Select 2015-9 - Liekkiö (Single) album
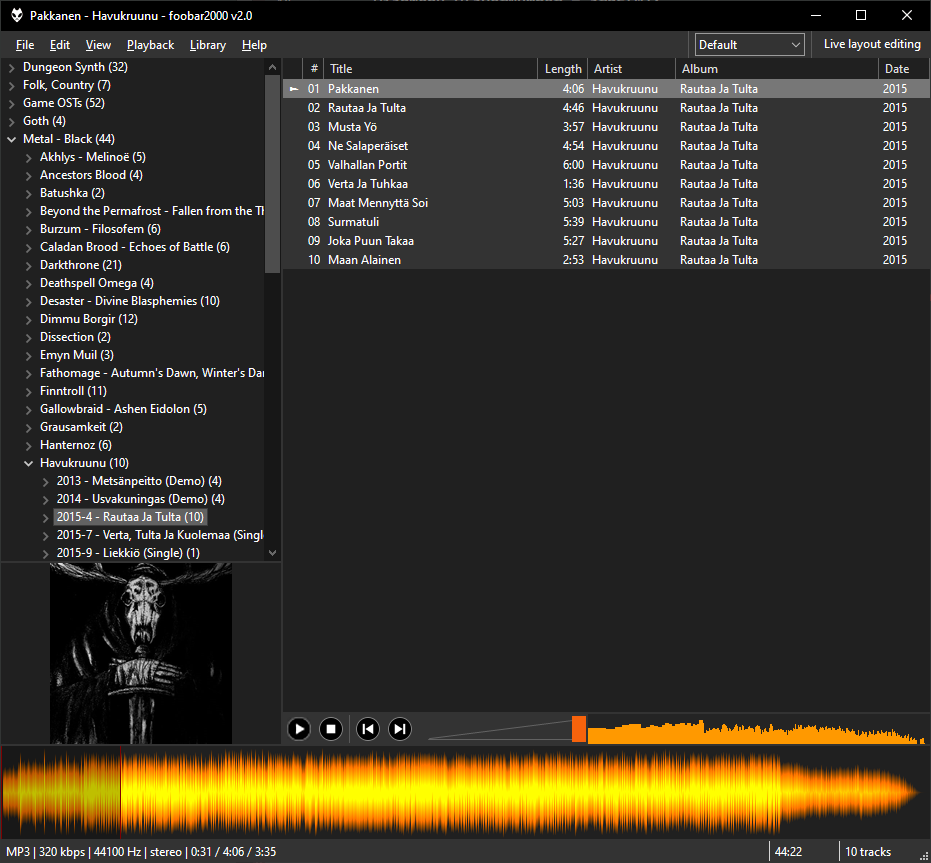The width and height of the screenshot is (931, 863). tap(128, 553)
